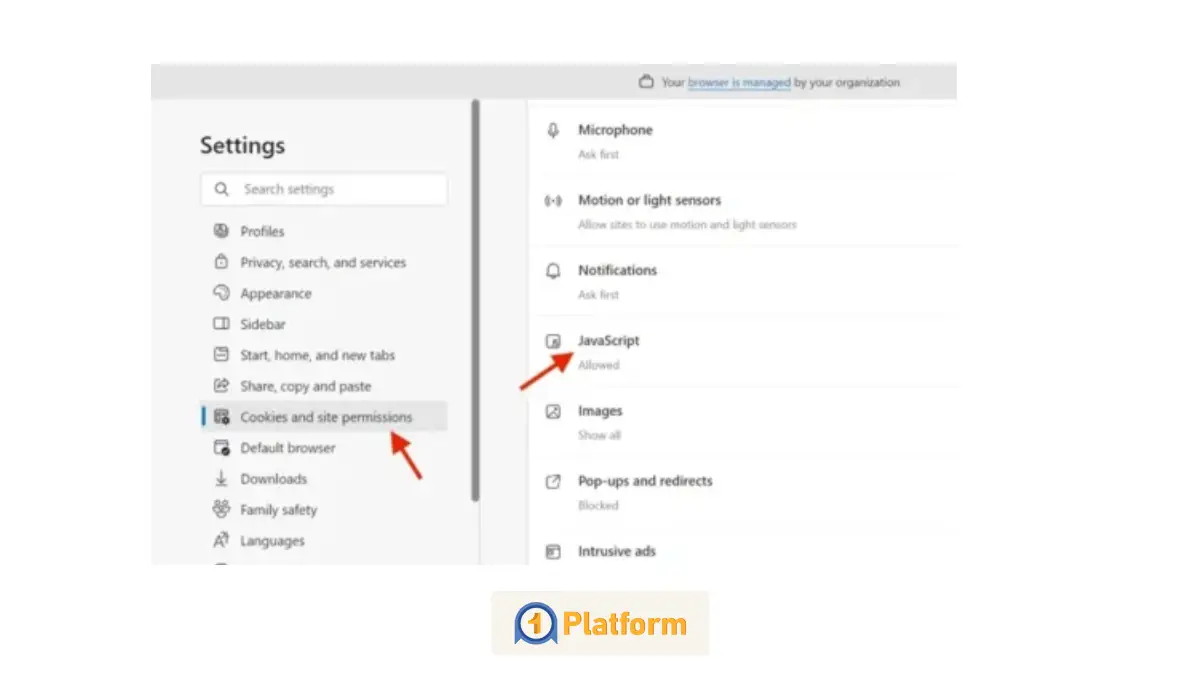Image resolution: width=1200 pixels, height=675 pixels.
Task: Open Cookies and site permissions
Action: tap(326, 417)
